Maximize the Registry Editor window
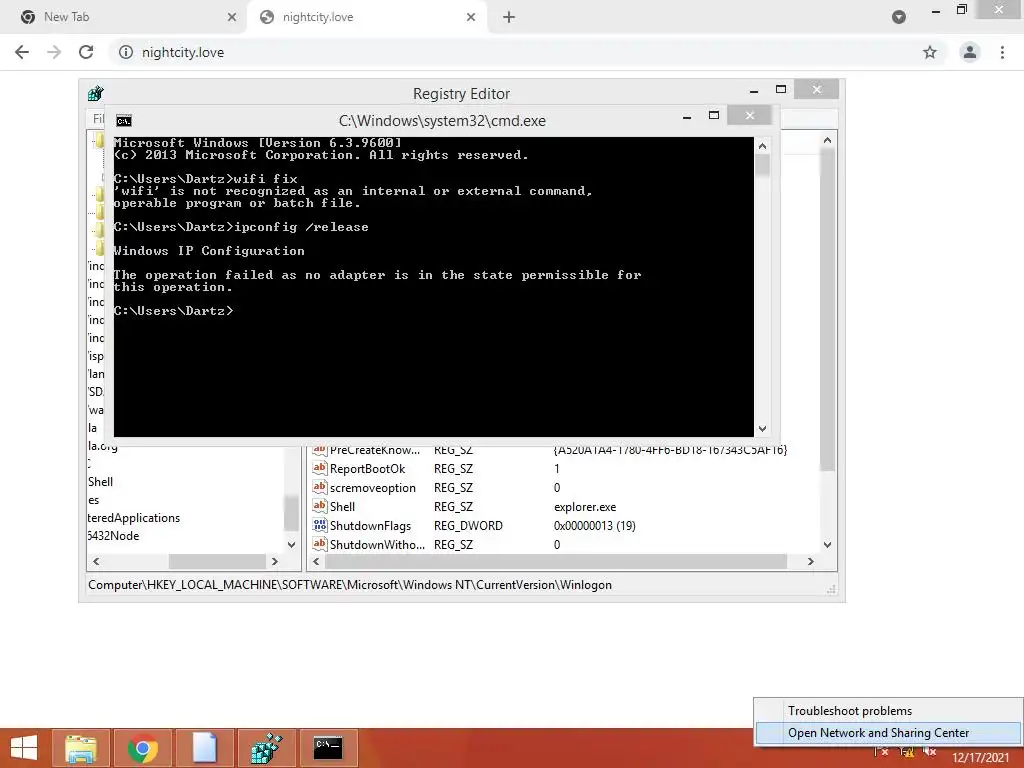Image resolution: width=1024 pixels, height=768 pixels. pyautogui.click(x=781, y=89)
